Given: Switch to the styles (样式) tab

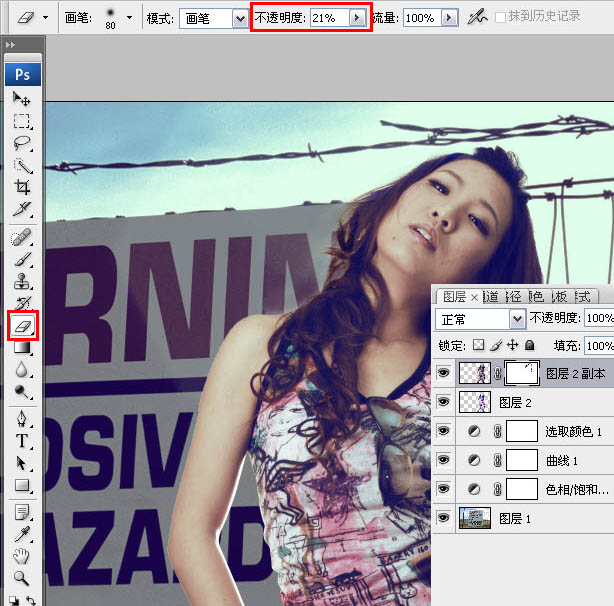Looking at the screenshot, I should (x=582, y=297).
